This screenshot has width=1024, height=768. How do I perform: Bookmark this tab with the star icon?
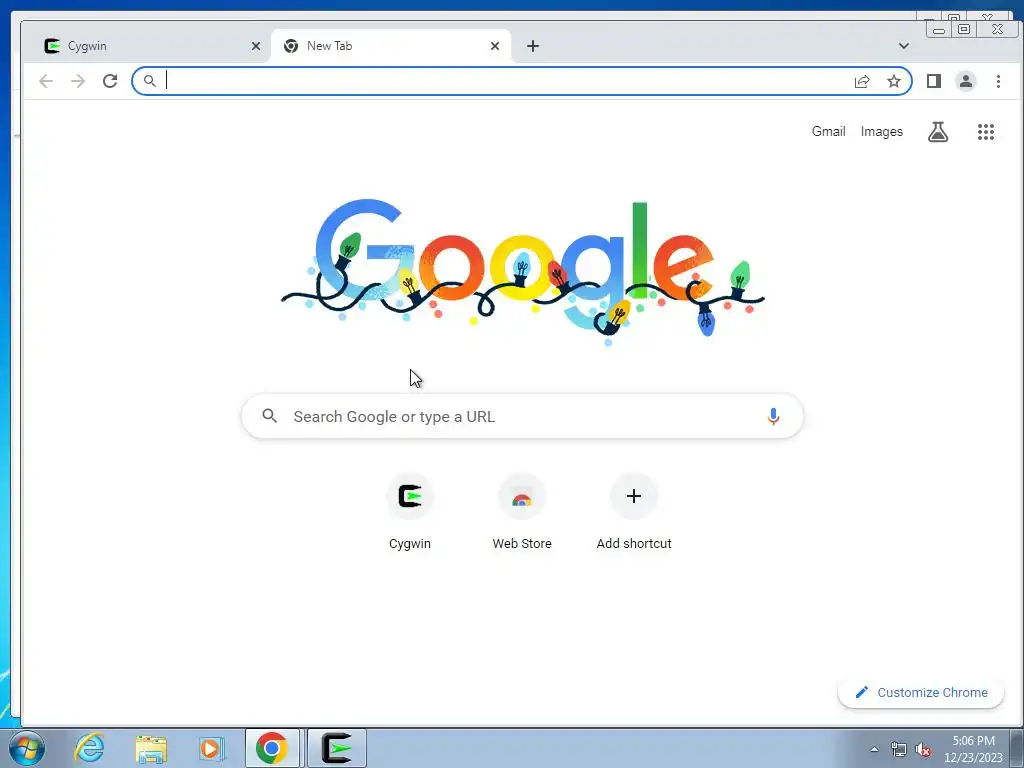tap(894, 81)
